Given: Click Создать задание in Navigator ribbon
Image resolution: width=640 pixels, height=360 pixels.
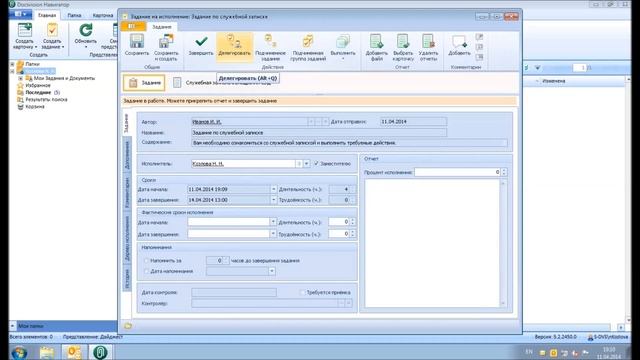Looking at the screenshot, I should pos(52,36).
